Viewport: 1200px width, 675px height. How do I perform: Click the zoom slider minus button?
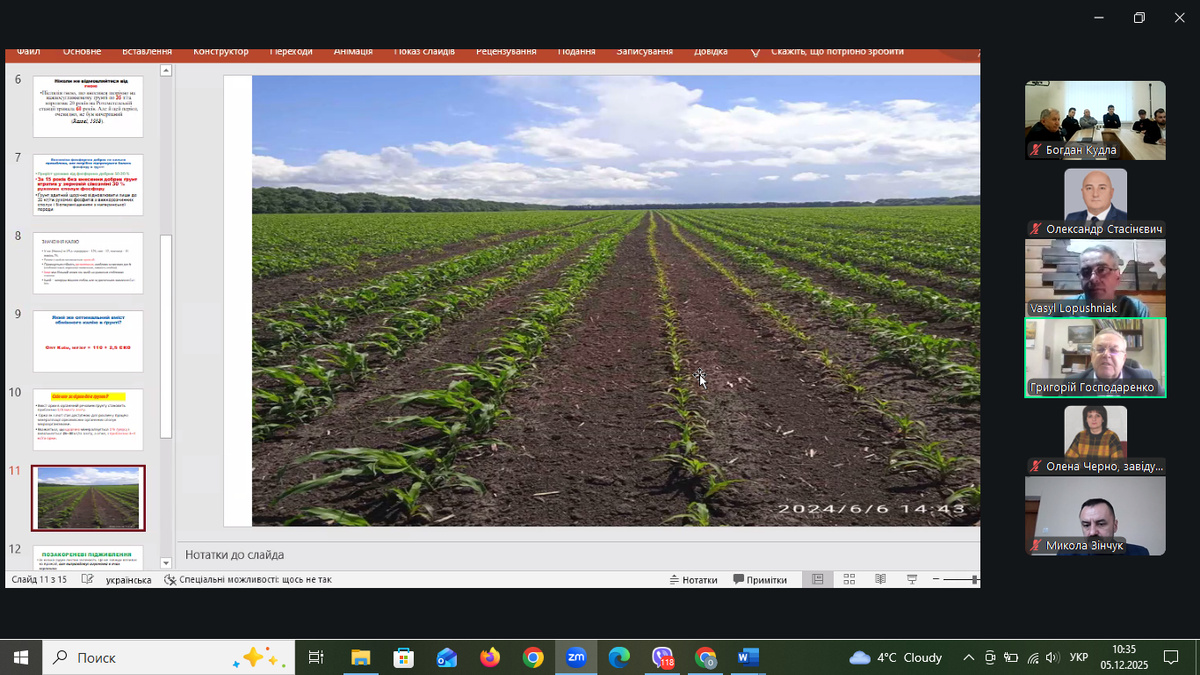coord(936,580)
